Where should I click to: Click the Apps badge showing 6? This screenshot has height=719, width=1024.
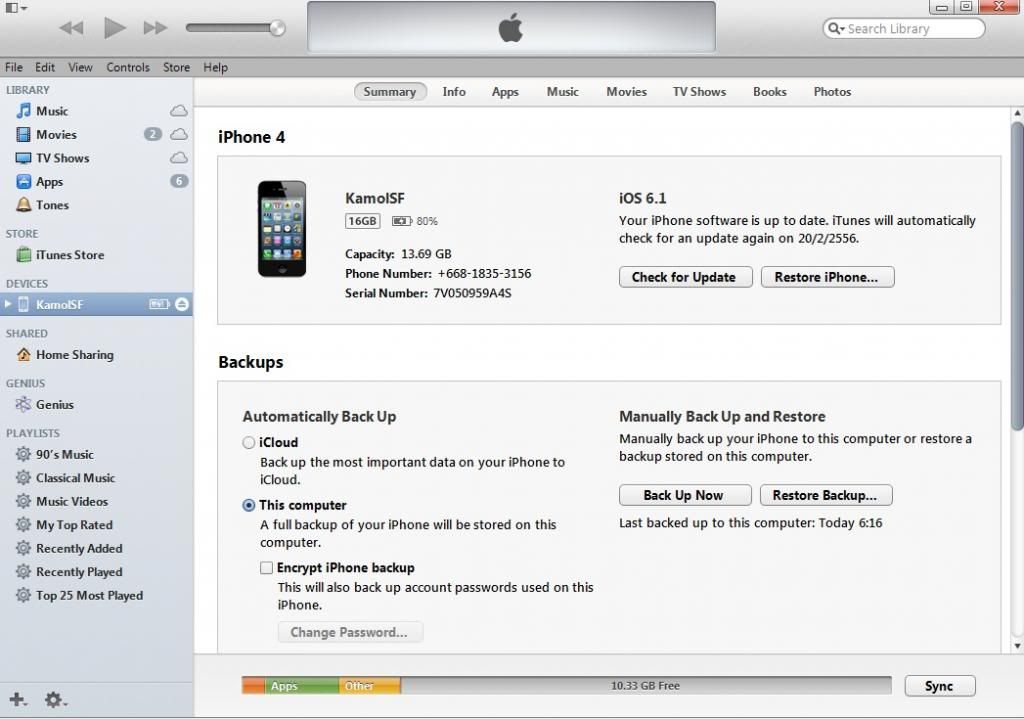(179, 182)
